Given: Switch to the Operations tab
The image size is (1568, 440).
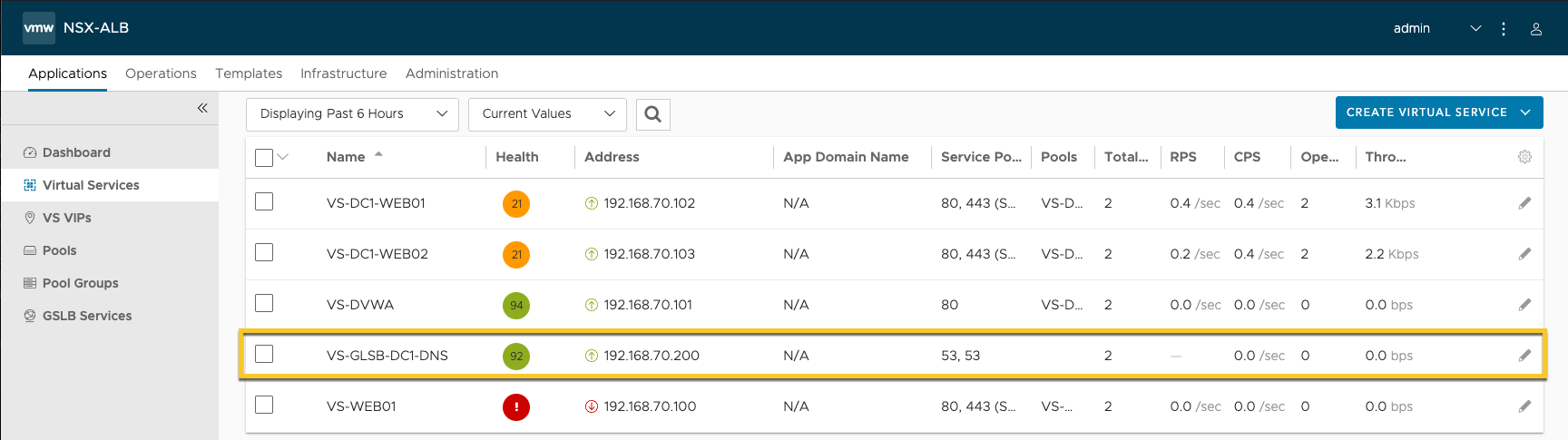Looking at the screenshot, I should click(161, 73).
